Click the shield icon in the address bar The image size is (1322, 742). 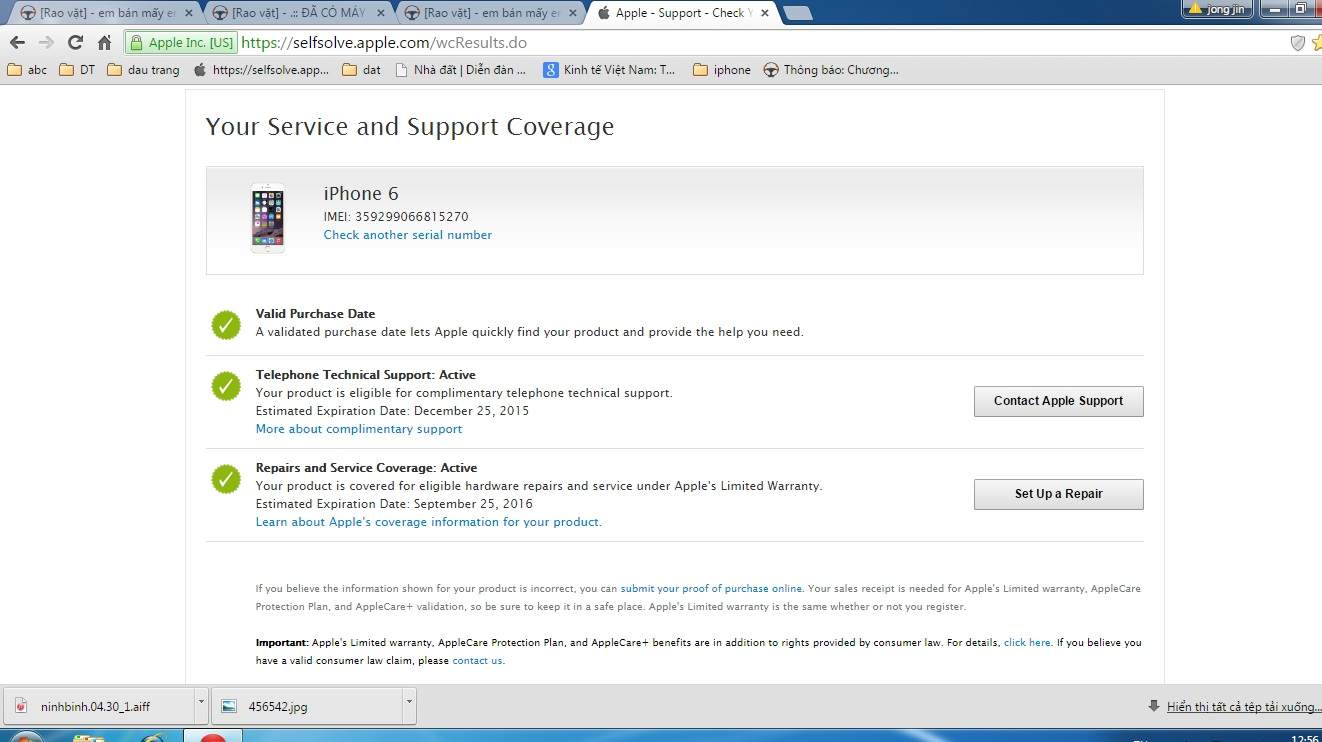(x=1298, y=42)
